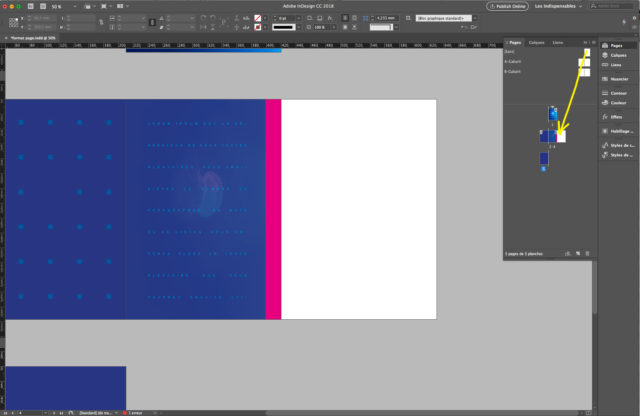
Task: Open the zoom level dropdown at 50 %
Action: pos(60,6)
